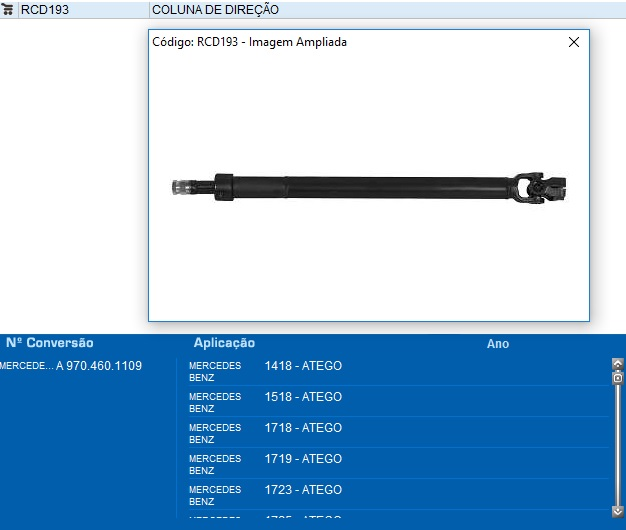
Task: Select the 1723 - ATEGO application row
Action: (x=303, y=490)
